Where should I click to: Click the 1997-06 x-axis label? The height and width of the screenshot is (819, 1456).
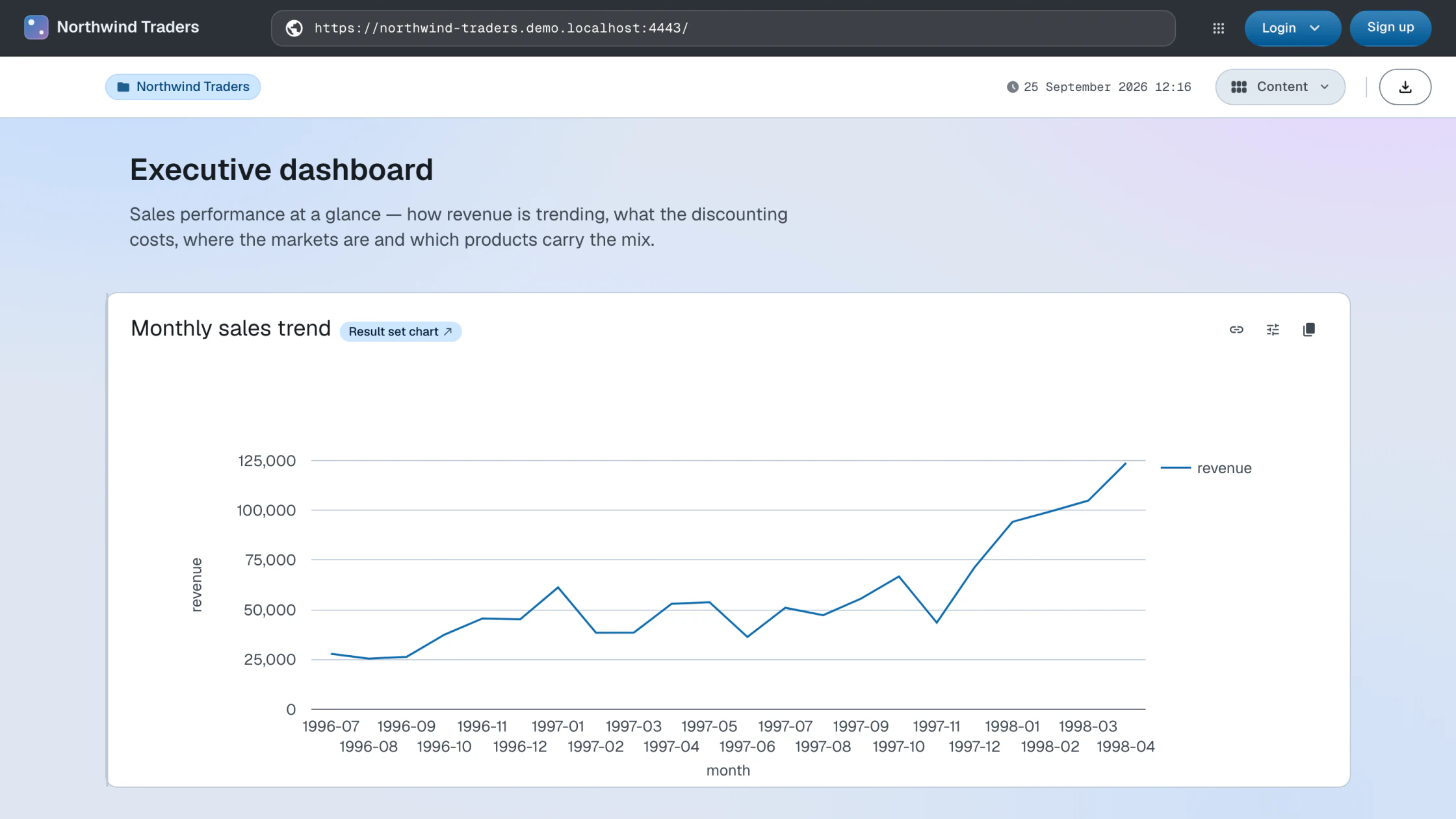pyautogui.click(x=747, y=746)
